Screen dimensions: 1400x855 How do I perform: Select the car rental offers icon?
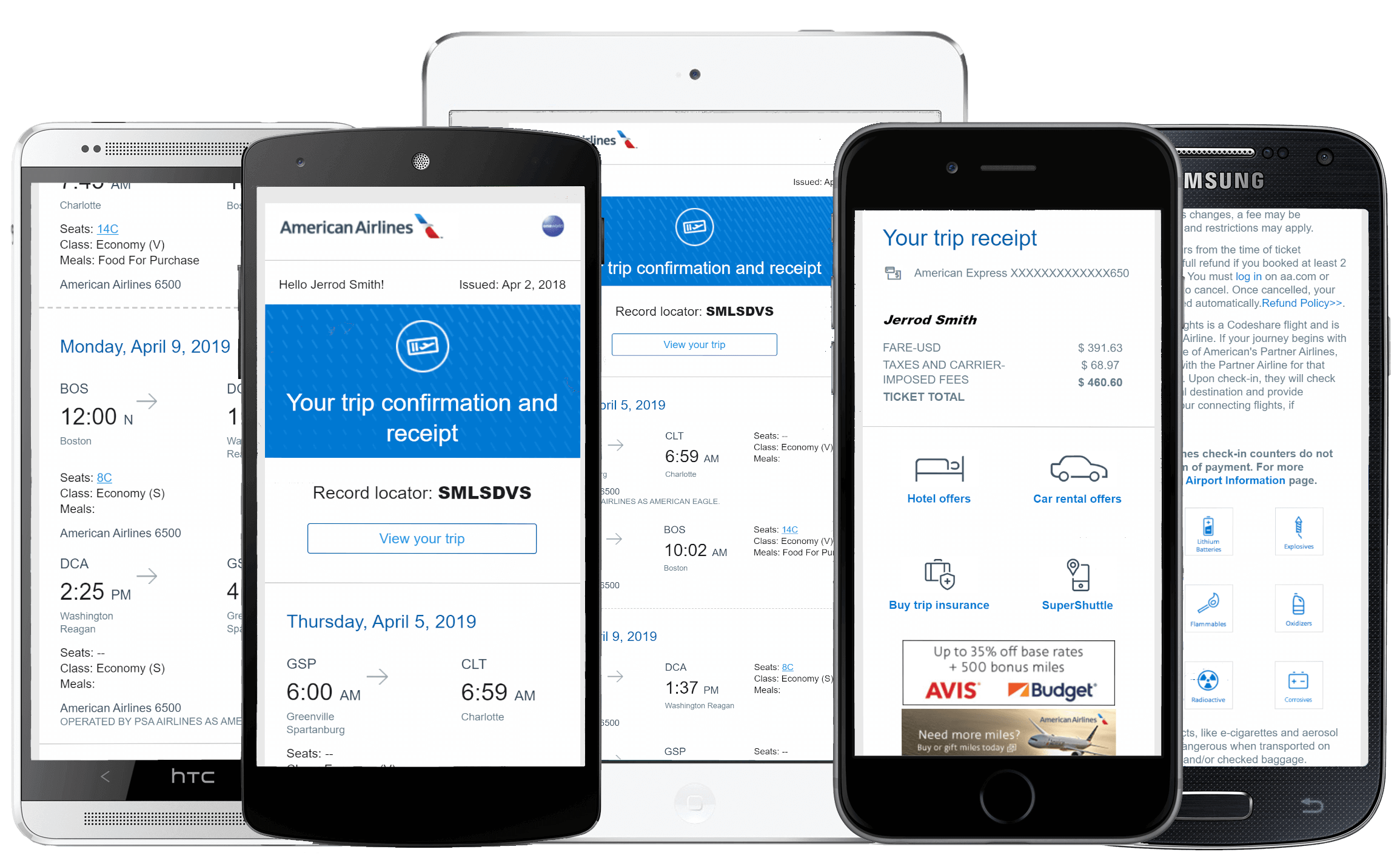click(1076, 467)
